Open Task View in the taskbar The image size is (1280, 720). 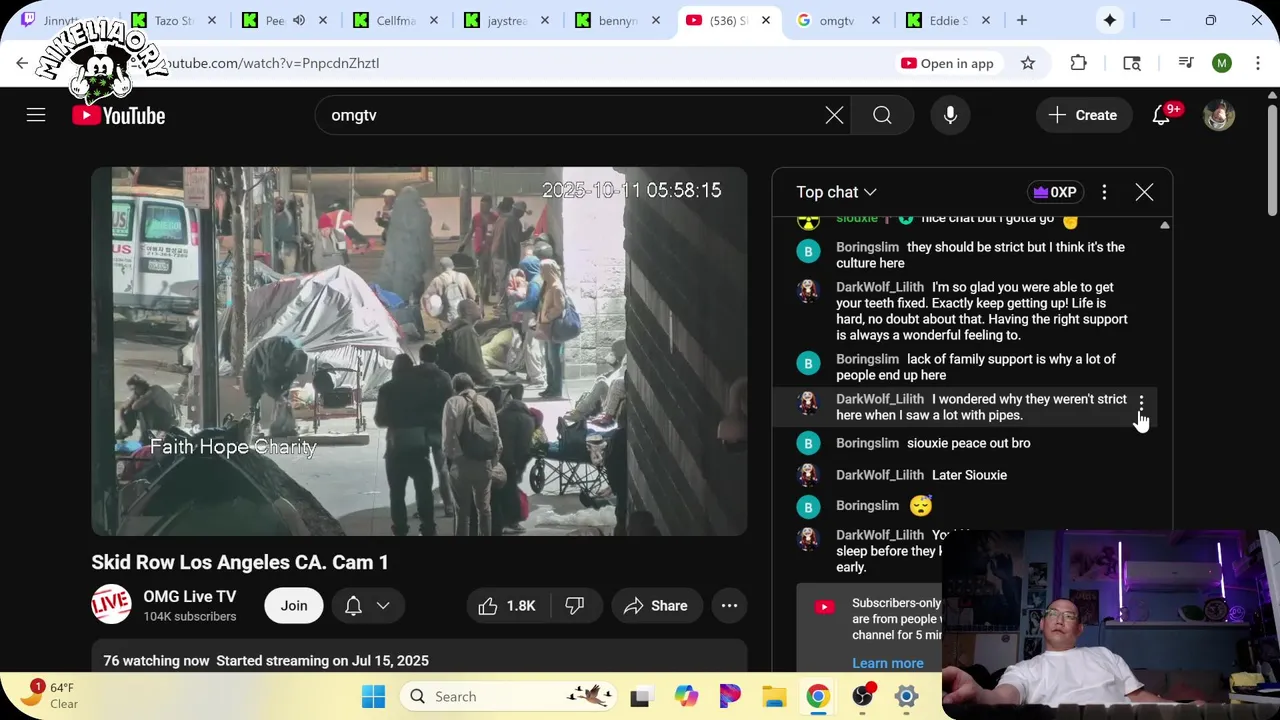coord(640,696)
